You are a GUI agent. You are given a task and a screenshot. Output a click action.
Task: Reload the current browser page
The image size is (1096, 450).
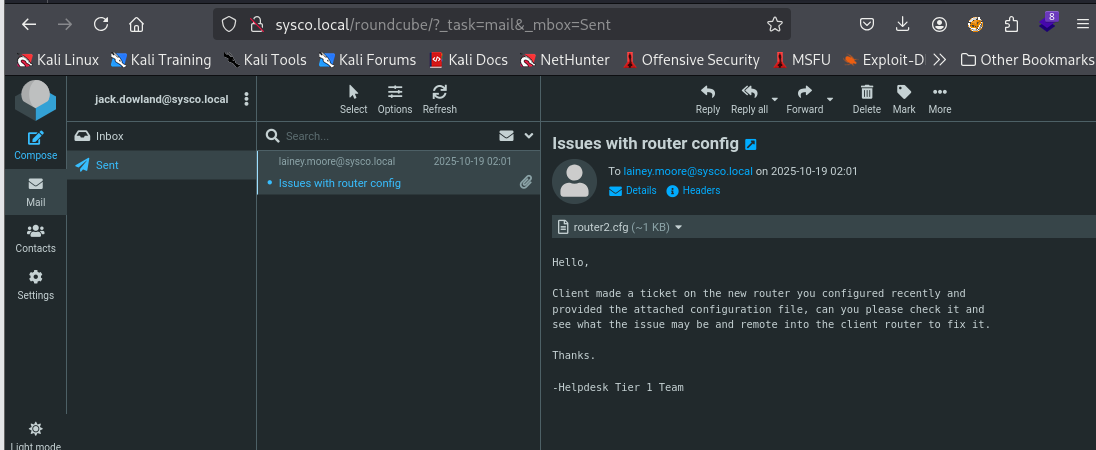[101, 24]
